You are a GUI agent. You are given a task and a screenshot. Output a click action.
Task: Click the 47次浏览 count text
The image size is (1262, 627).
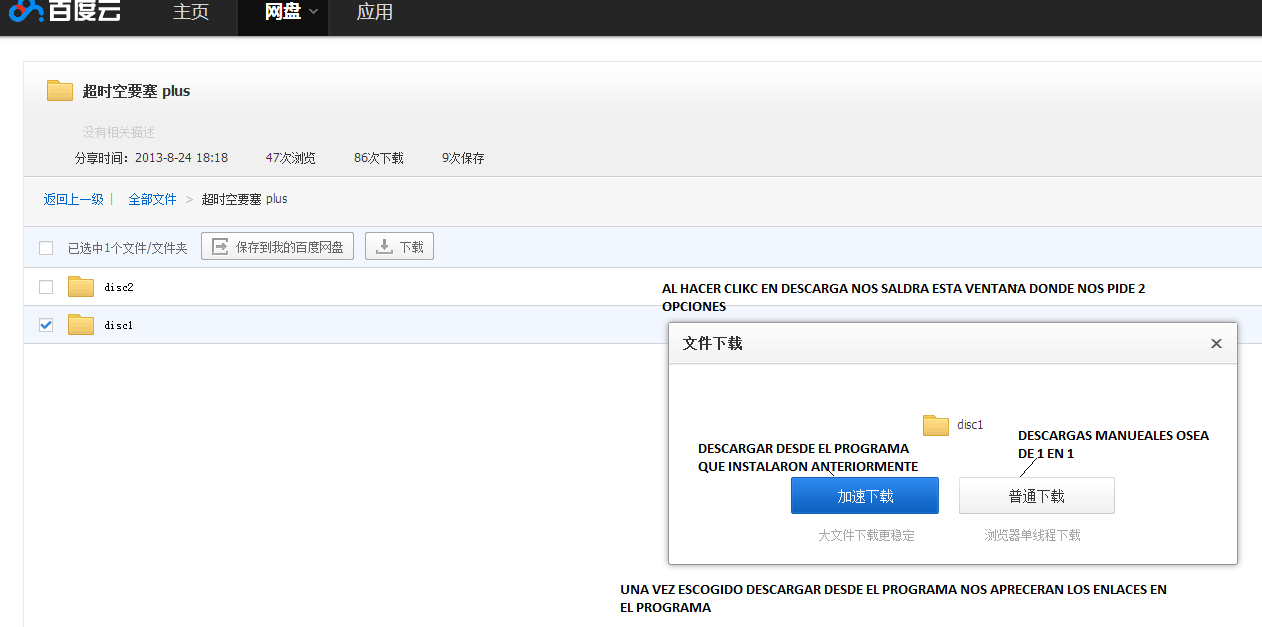click(x=291, y=158)
